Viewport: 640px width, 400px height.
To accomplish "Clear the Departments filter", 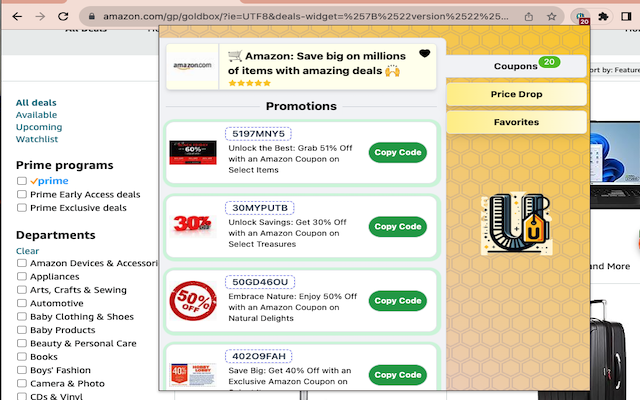I will coord(27,251).
